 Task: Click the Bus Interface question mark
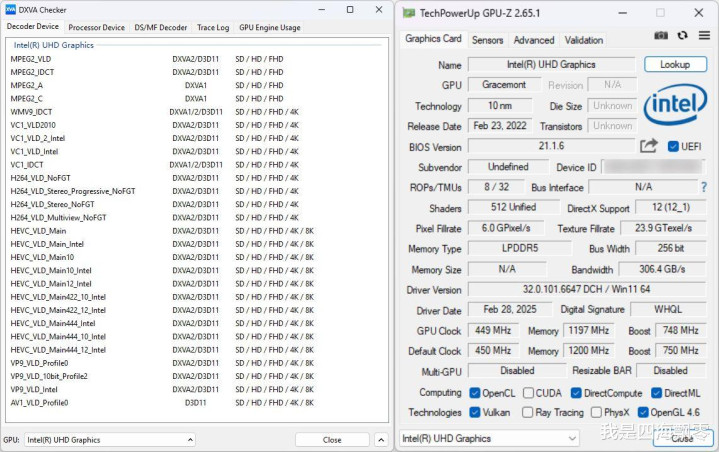point(704,187)
